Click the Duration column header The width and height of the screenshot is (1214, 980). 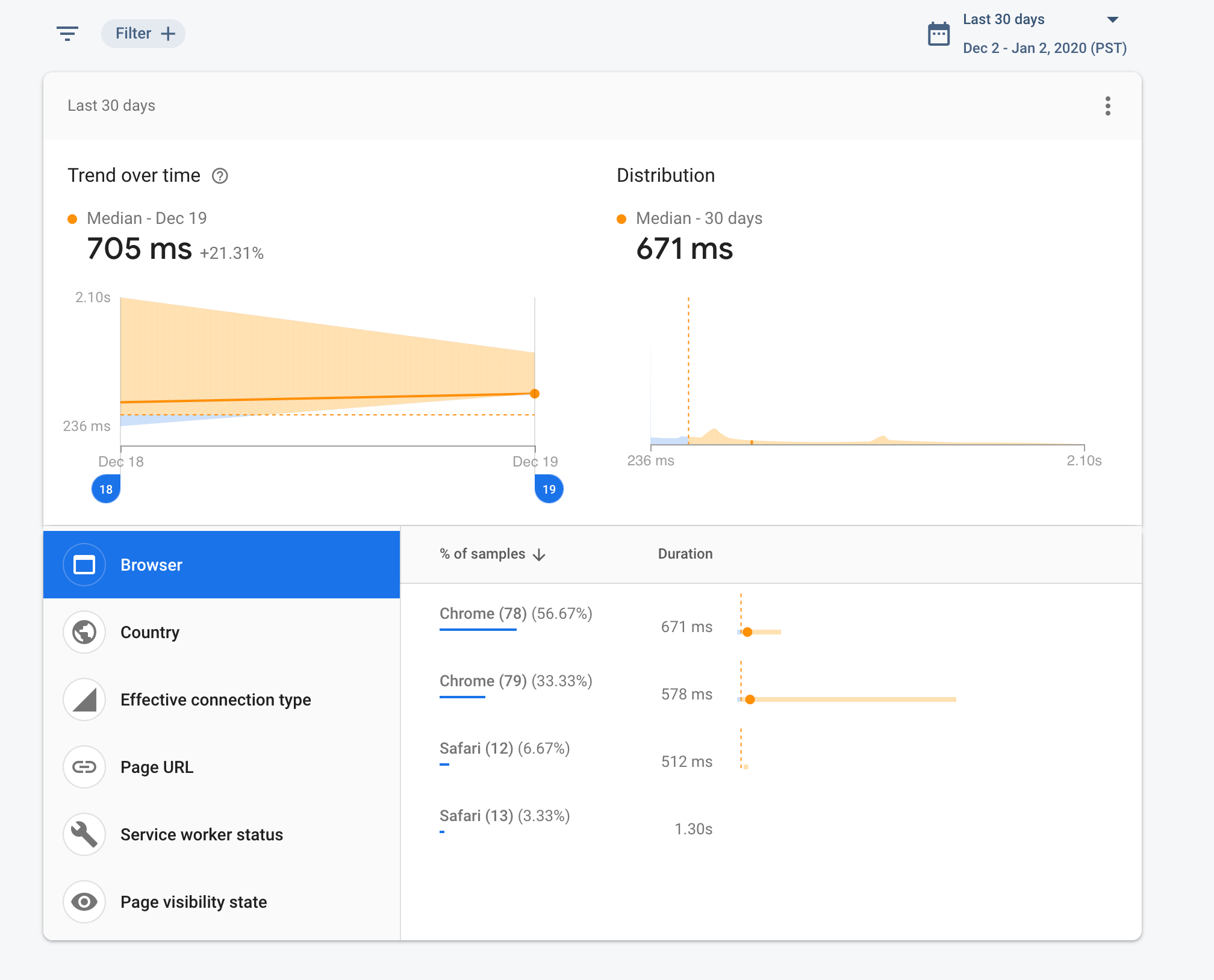tap(685, 554)
